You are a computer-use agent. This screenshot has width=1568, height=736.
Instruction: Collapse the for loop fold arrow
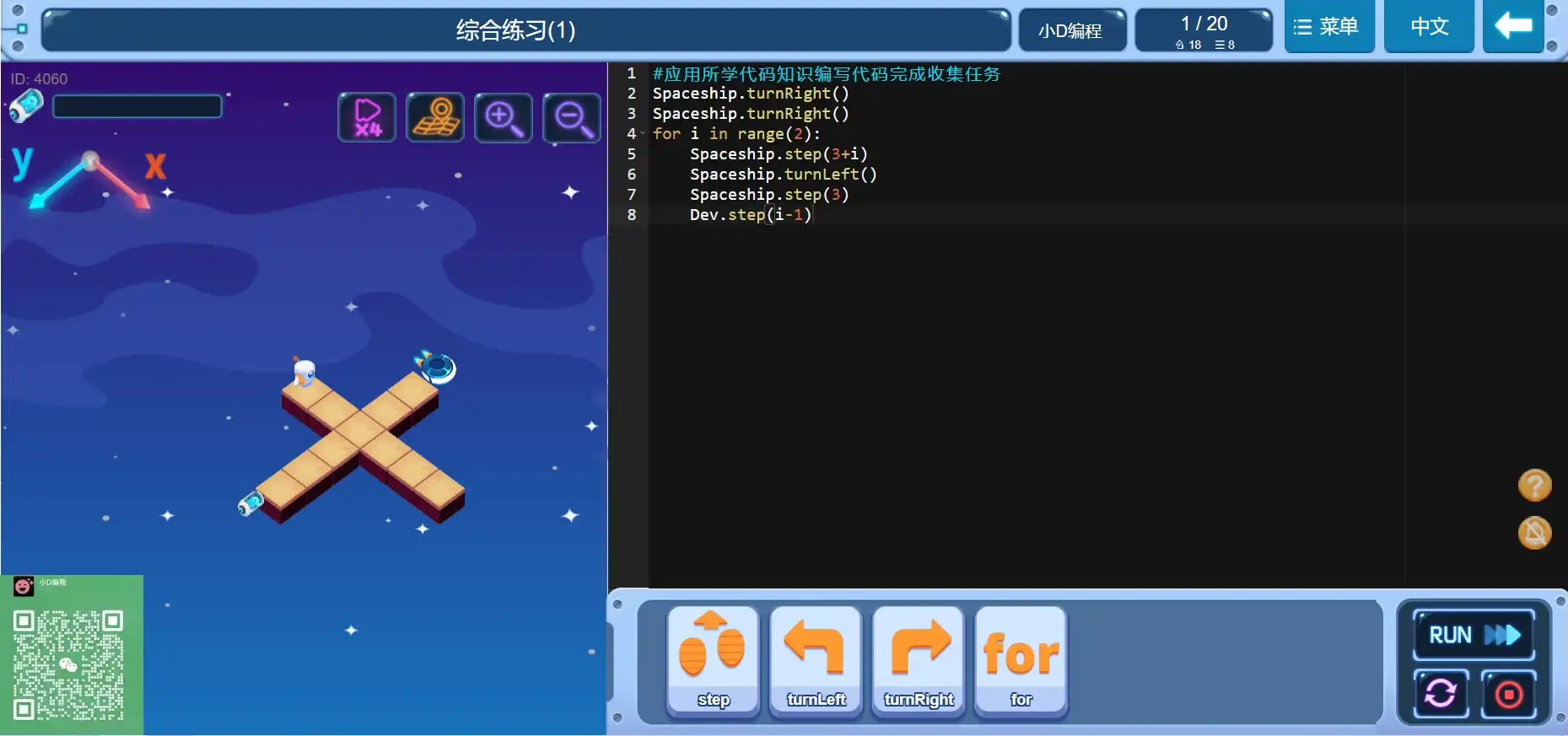tap(643, 134)
